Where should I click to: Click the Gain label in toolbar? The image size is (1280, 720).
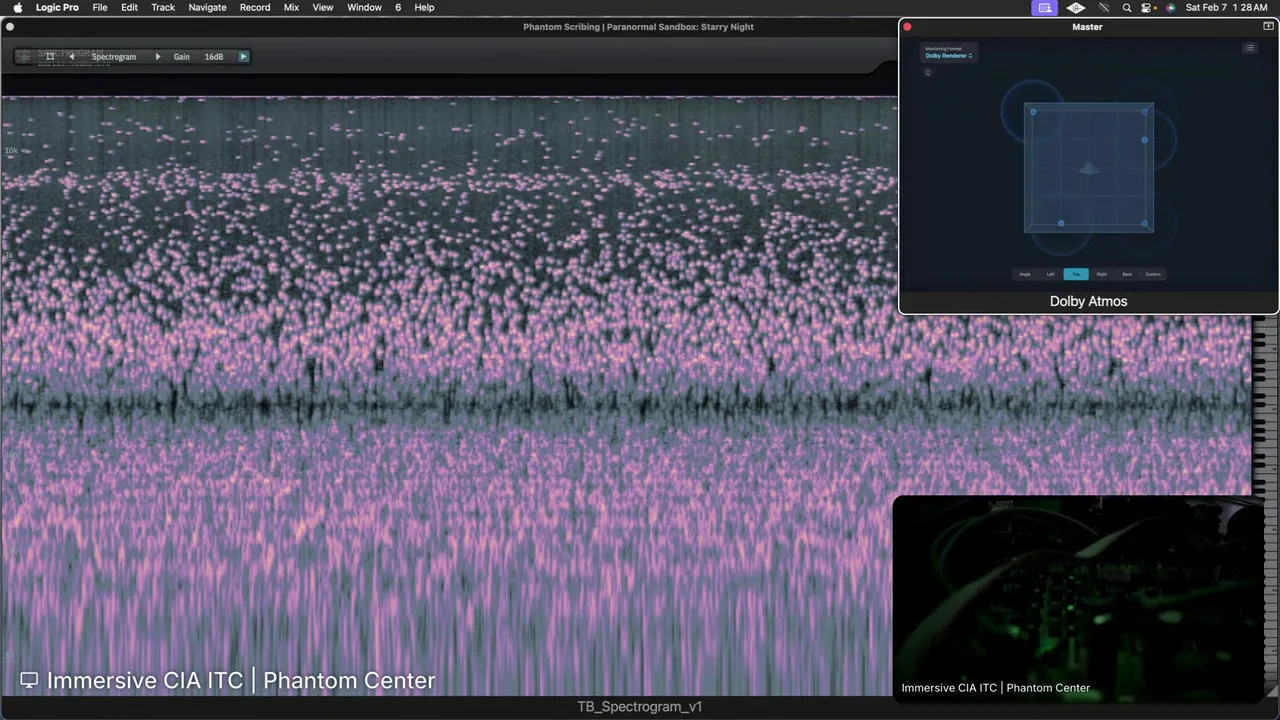pos(181,57)
